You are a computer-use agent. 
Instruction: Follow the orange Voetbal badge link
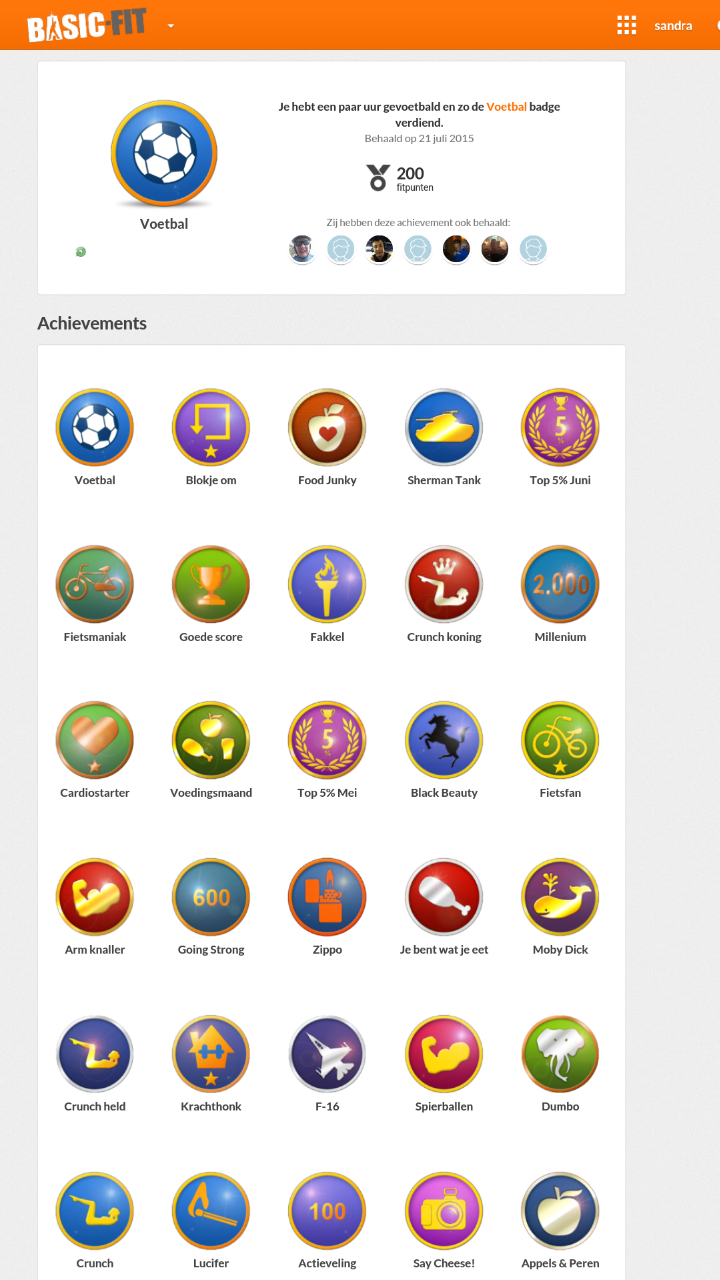pos(506,106)
